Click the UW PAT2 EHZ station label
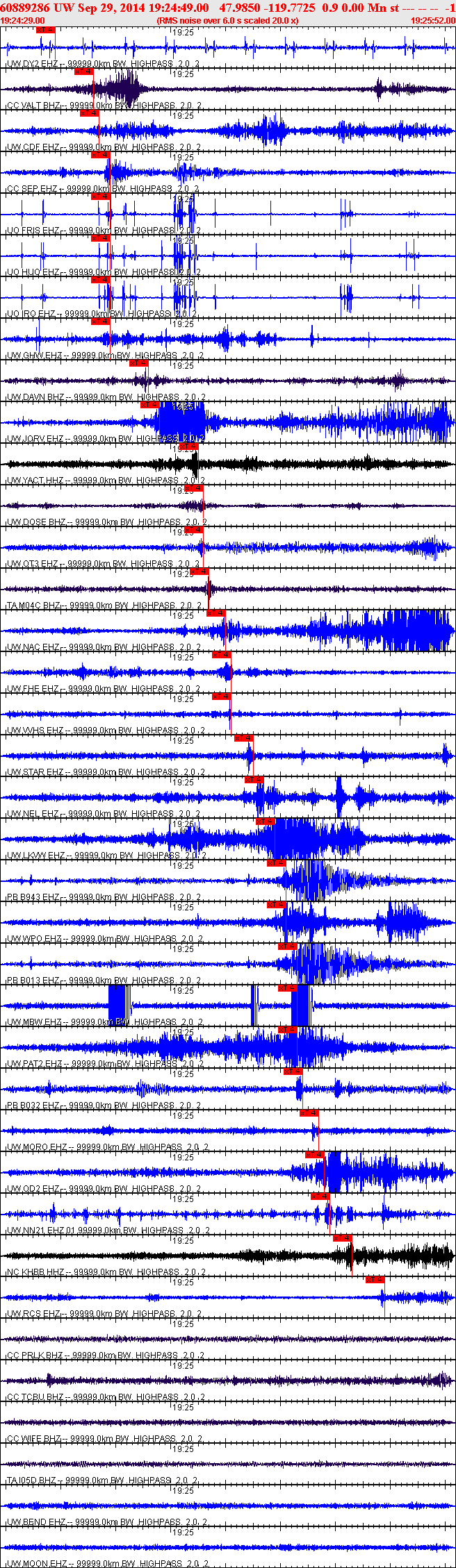Screen dimensions: 456x1568 pos(35,1064)
